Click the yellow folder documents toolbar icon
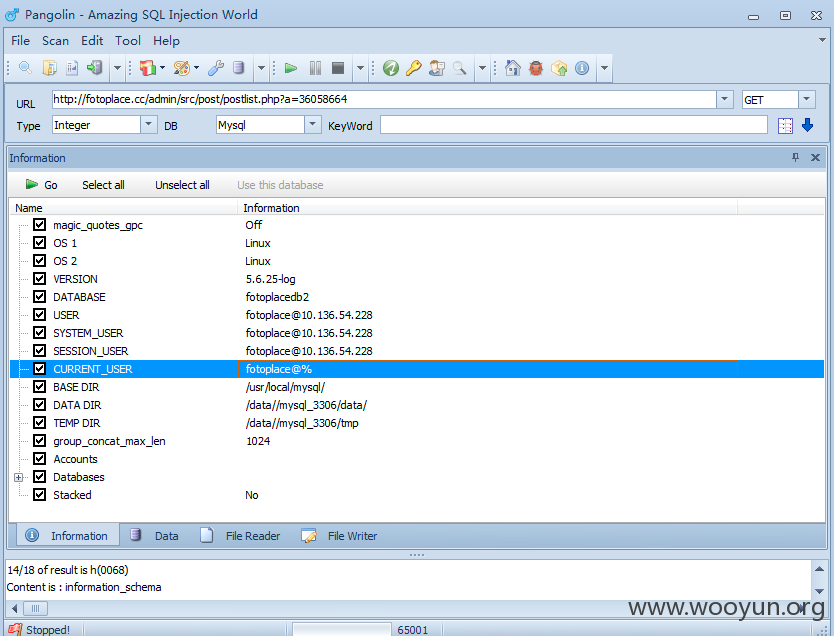The image size is (834, 636). 49,68
